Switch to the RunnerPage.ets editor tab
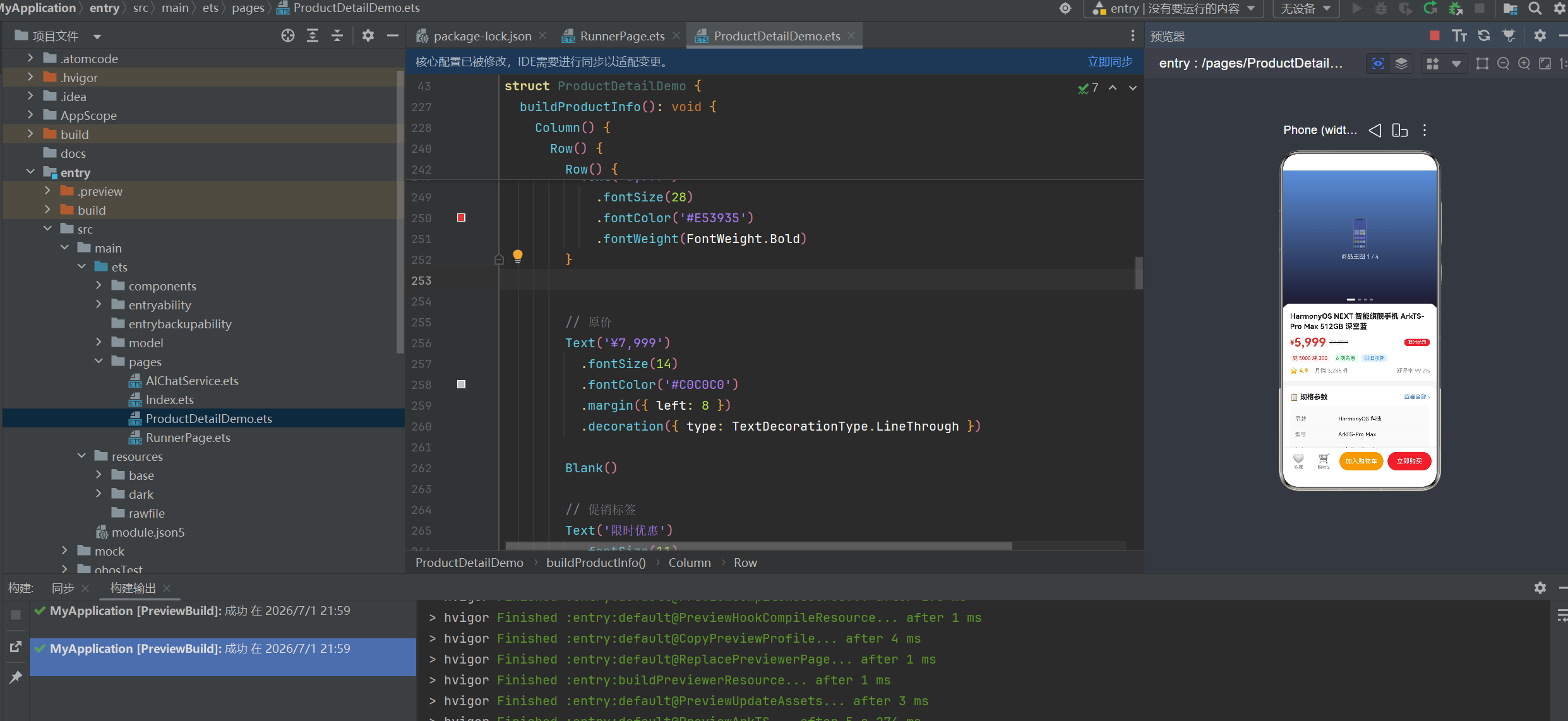Viewport: 1568px width, 721px height. coord(621,36)
